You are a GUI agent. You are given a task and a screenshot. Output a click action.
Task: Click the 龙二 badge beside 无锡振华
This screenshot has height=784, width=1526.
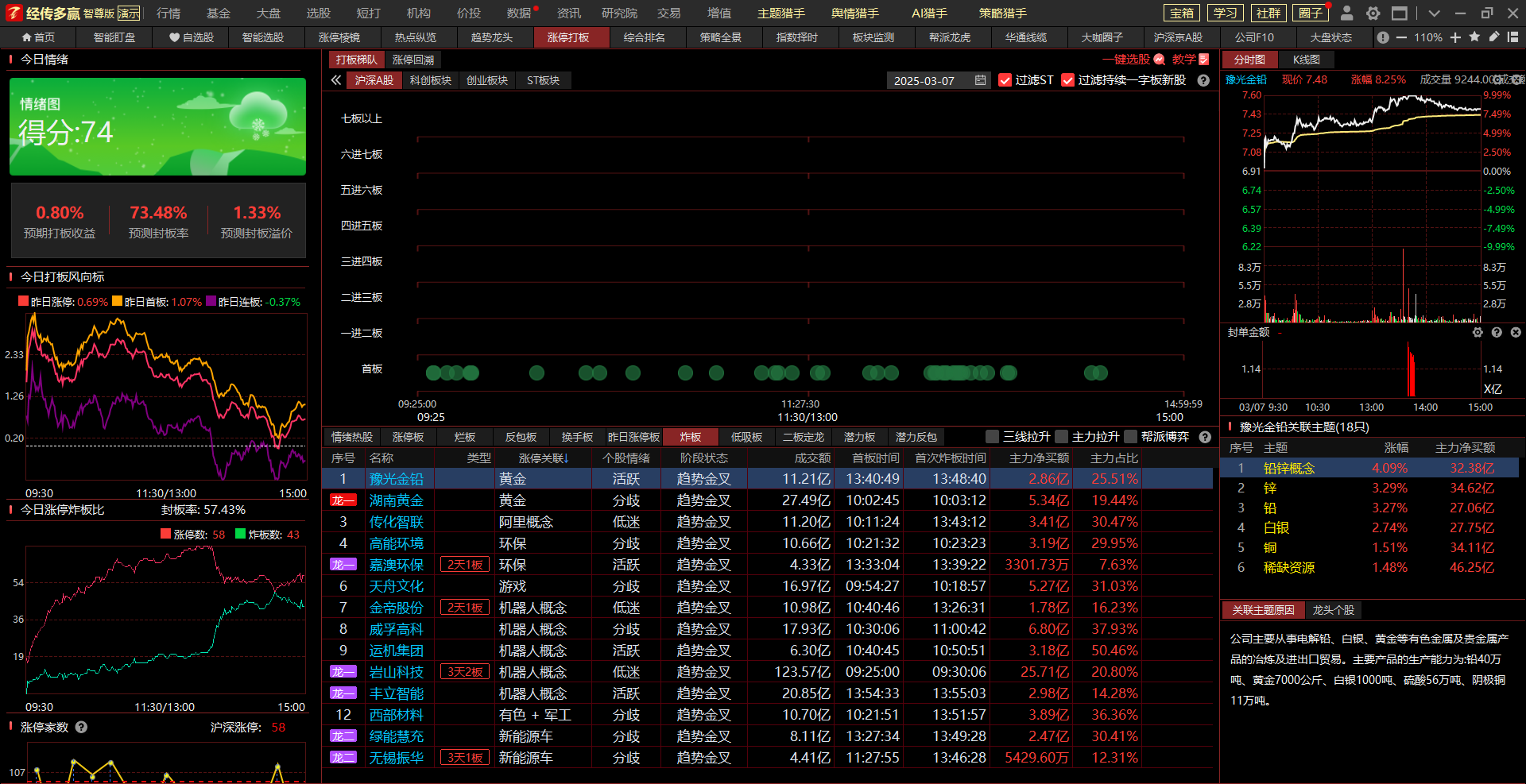point(343,758)
